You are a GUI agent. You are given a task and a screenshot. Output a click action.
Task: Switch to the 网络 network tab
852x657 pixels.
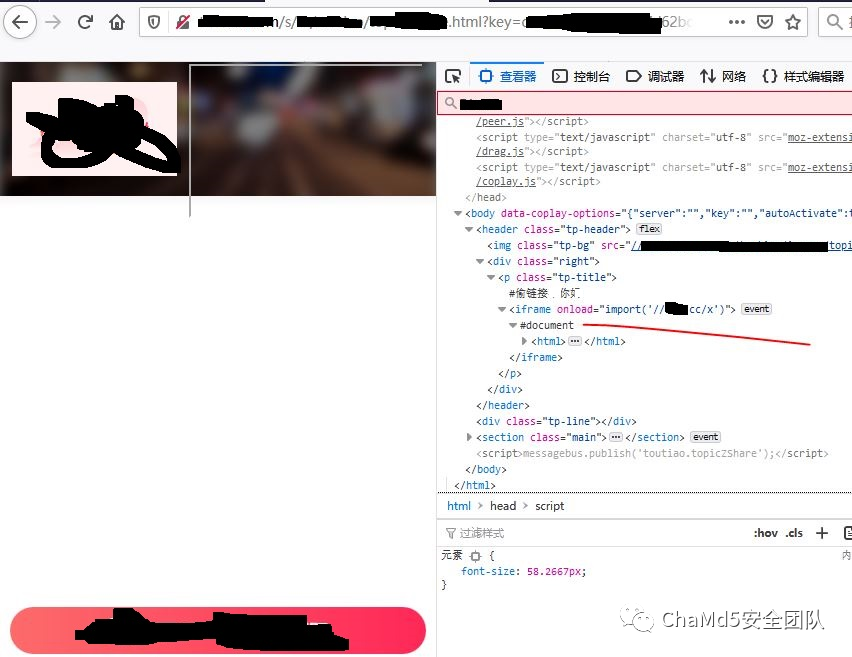[723, 77]
